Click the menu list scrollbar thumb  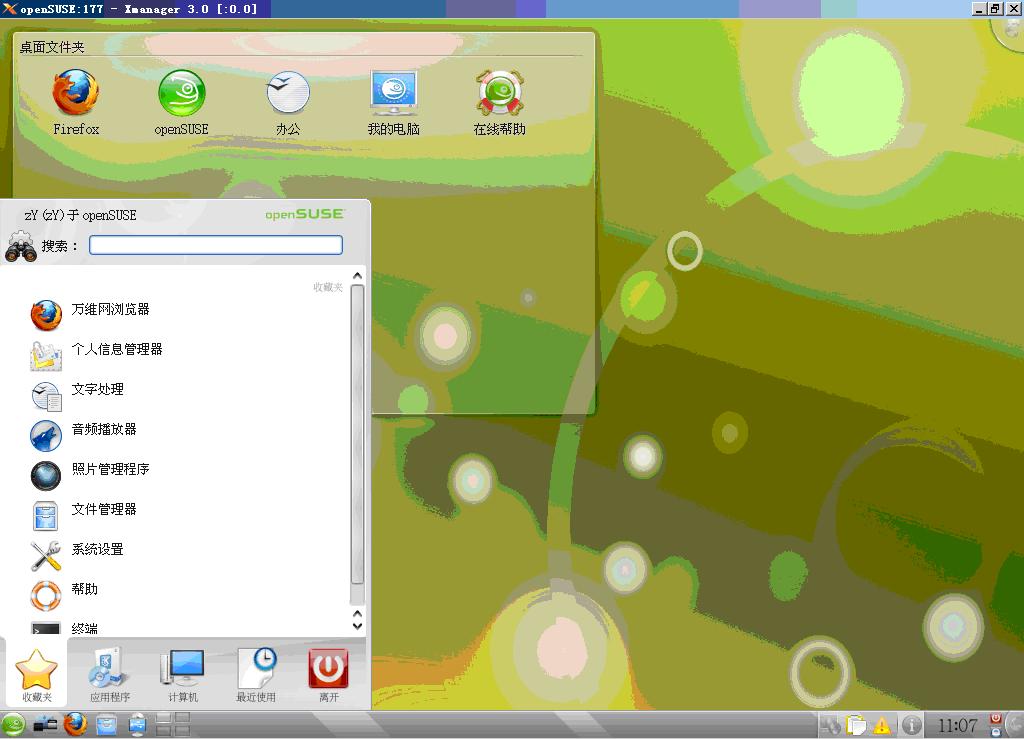(357, 434)
